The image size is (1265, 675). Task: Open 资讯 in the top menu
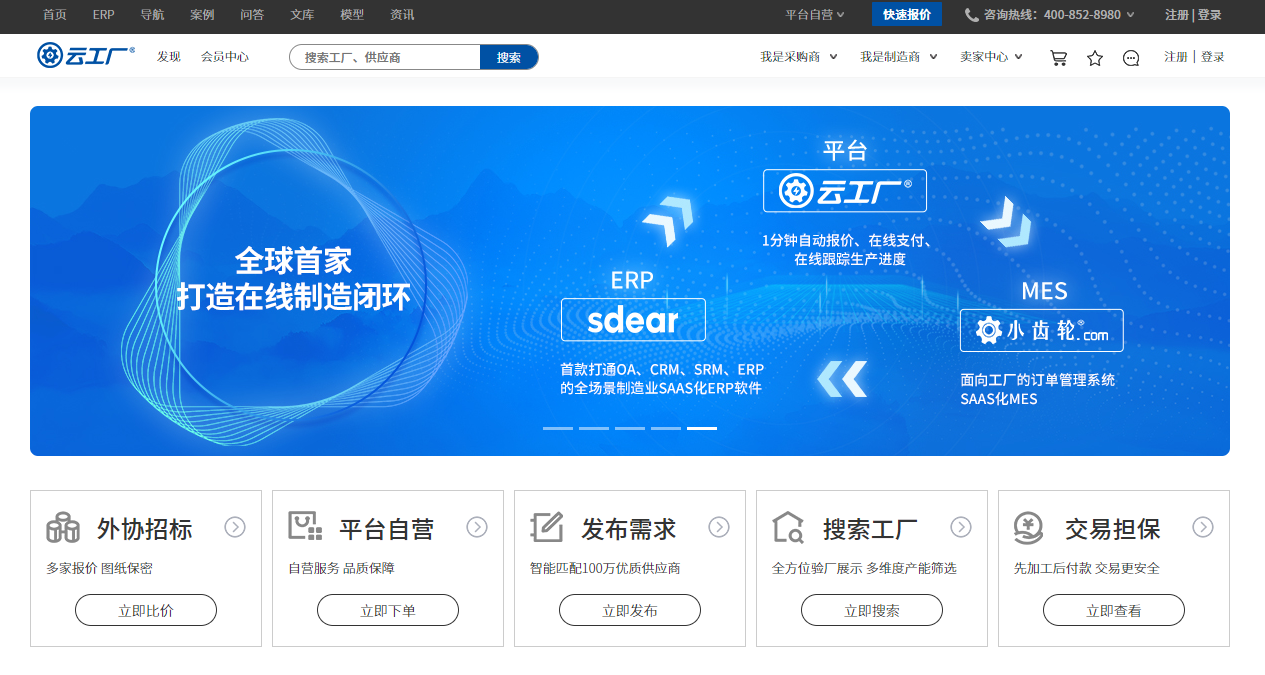[x=402, y=15]
